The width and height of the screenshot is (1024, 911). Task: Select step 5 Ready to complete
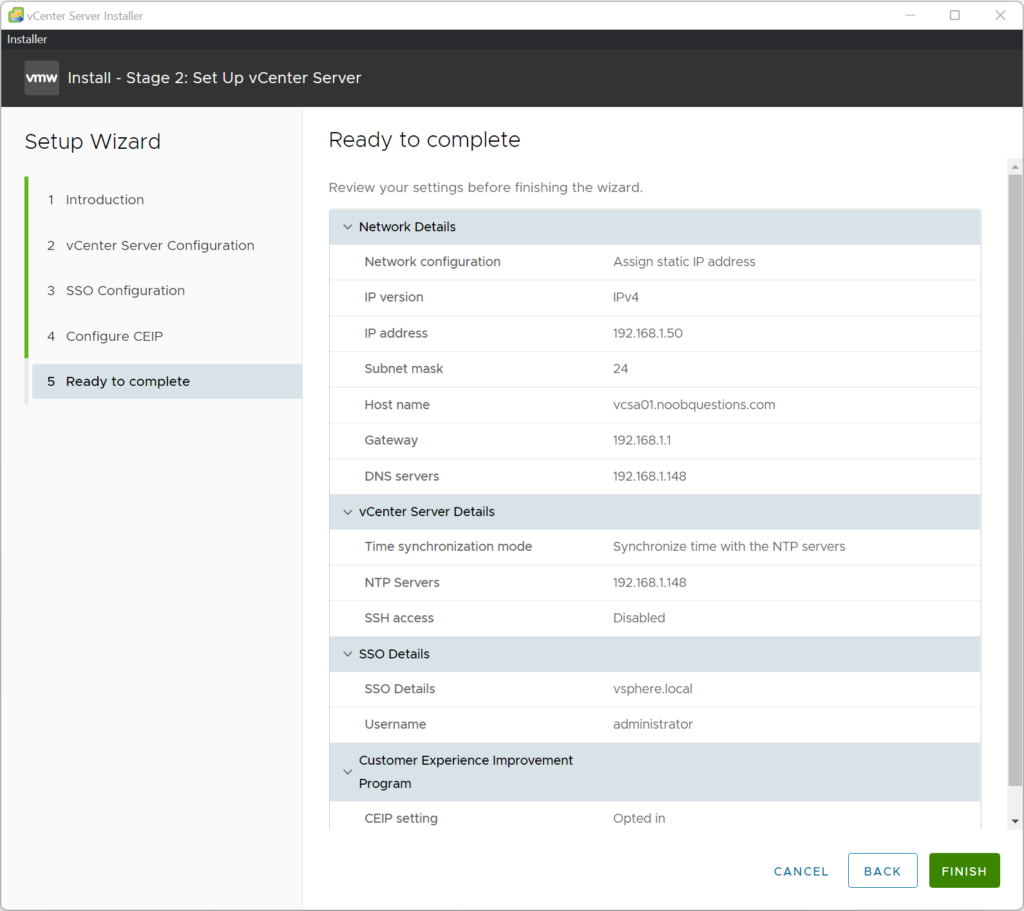click(x=167, y=381)
